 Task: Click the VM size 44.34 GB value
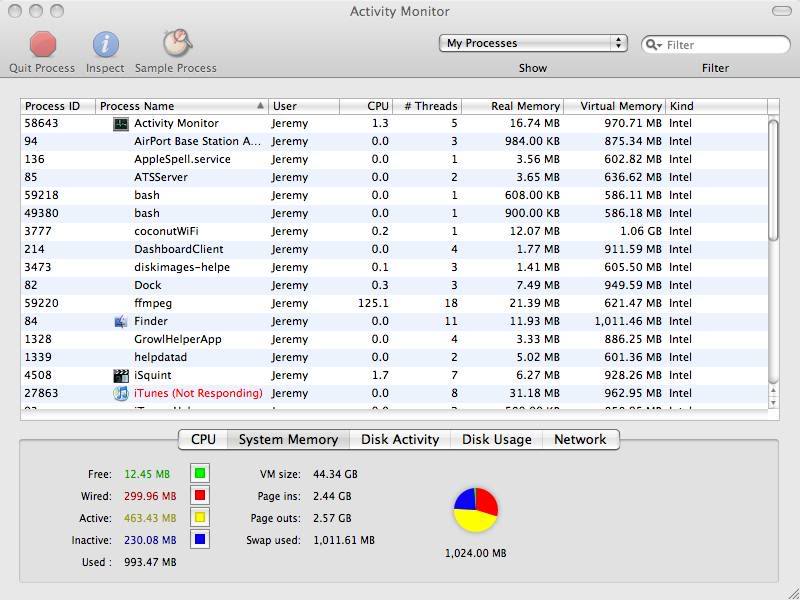[335, 474]
